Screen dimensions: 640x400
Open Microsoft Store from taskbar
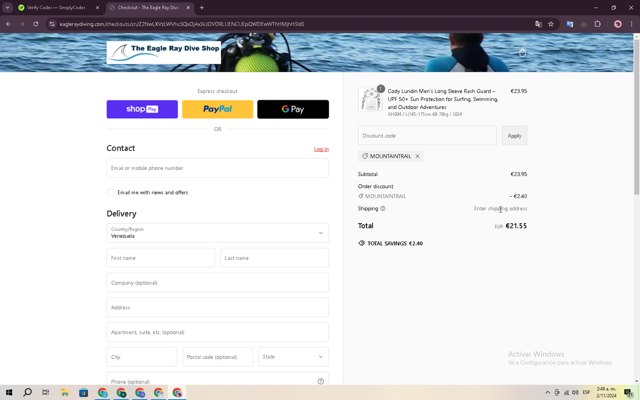click(x=84, y=393)
